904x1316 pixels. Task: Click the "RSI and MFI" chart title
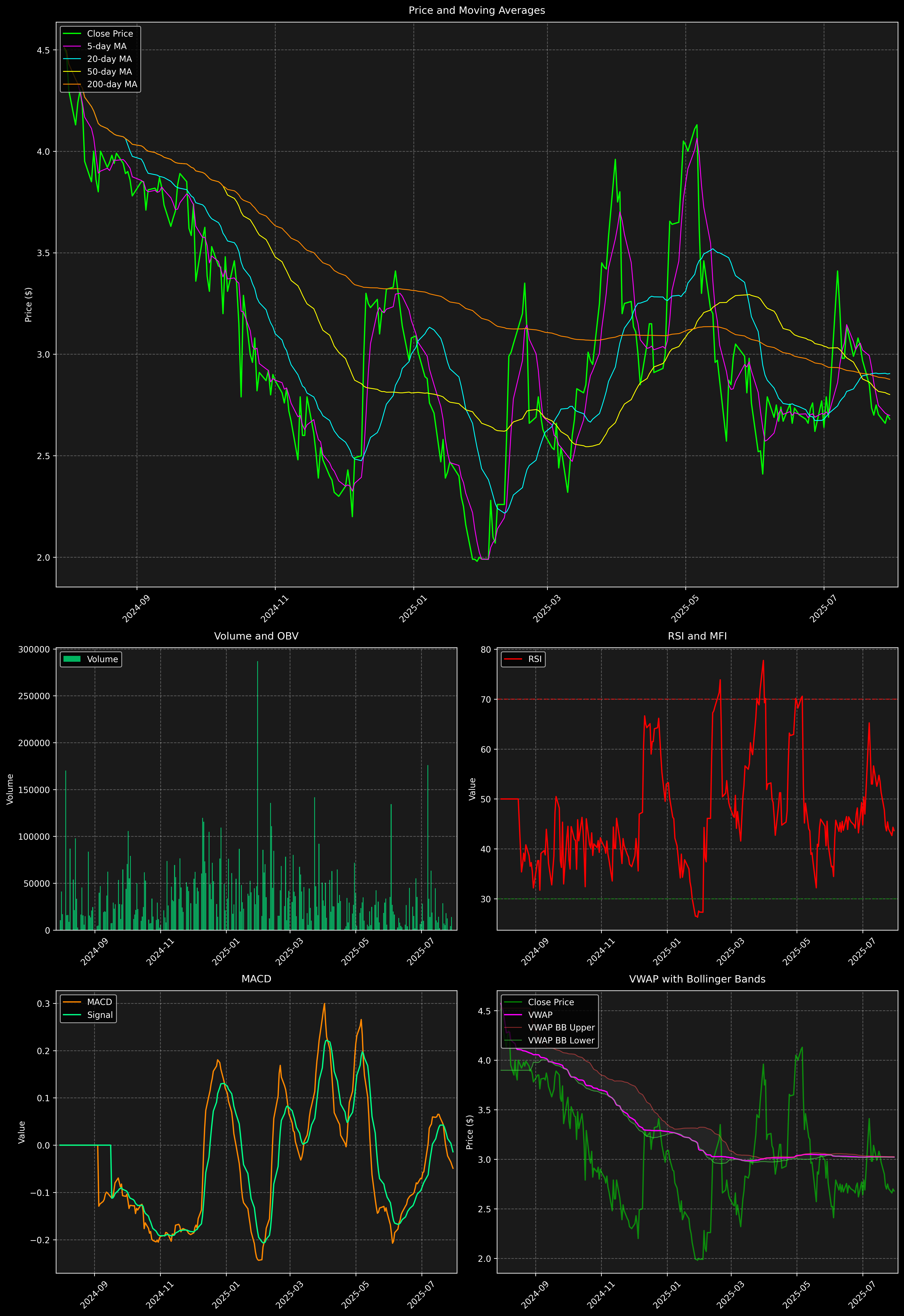(x=697, y=636)
